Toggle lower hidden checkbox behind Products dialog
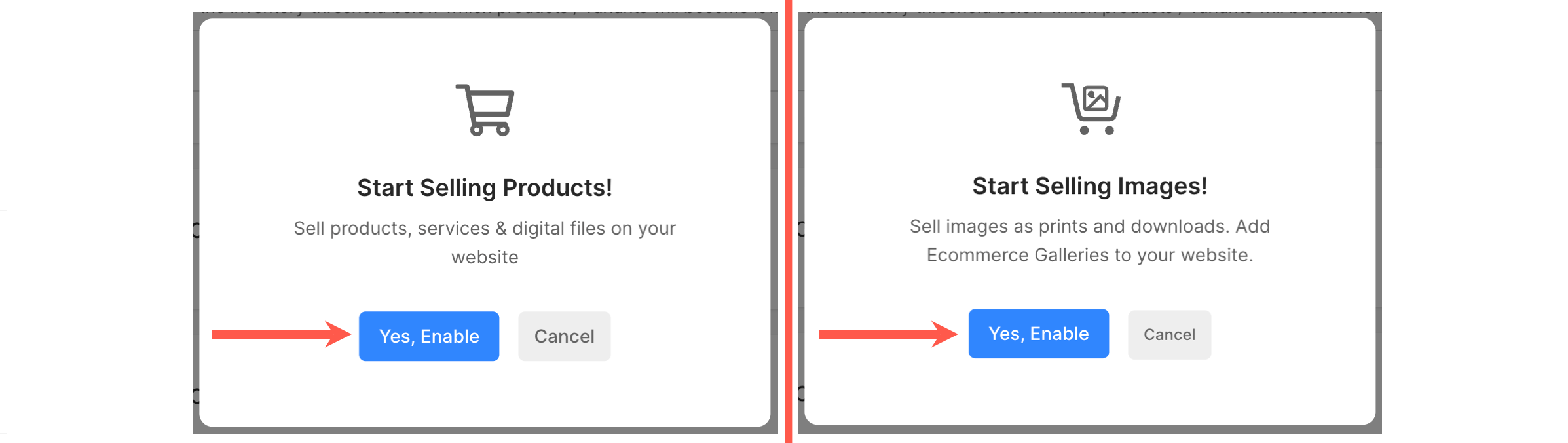 (x=196, y=395)
